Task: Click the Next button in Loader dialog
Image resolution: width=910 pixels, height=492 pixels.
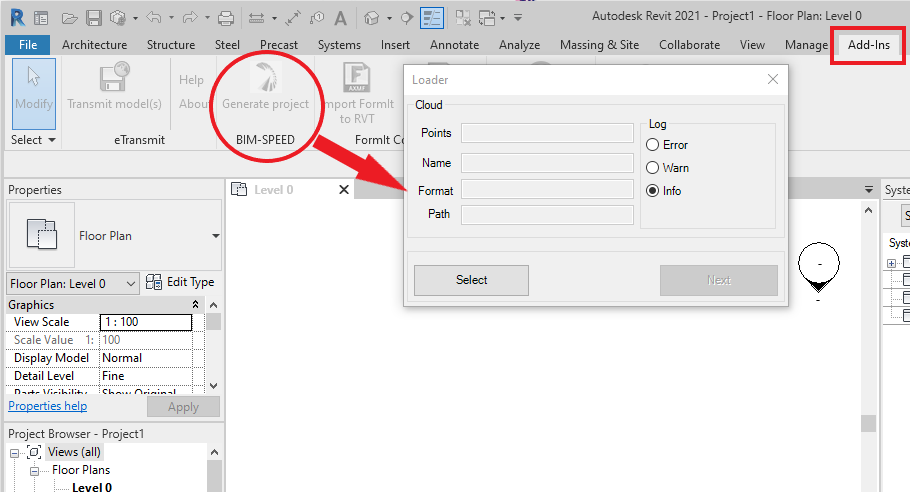Action: (718, 280)
